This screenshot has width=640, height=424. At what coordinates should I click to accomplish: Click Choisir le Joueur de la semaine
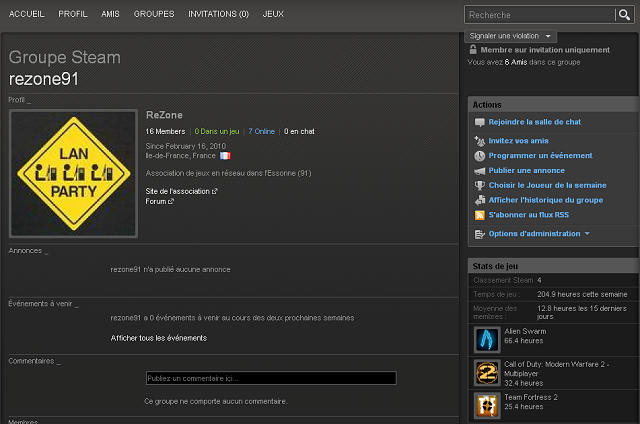tap(547, 185)
